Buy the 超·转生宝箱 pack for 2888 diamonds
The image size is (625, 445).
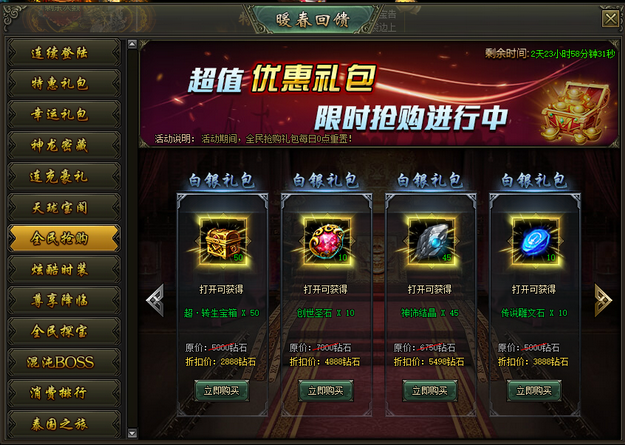tap(222, 390)
